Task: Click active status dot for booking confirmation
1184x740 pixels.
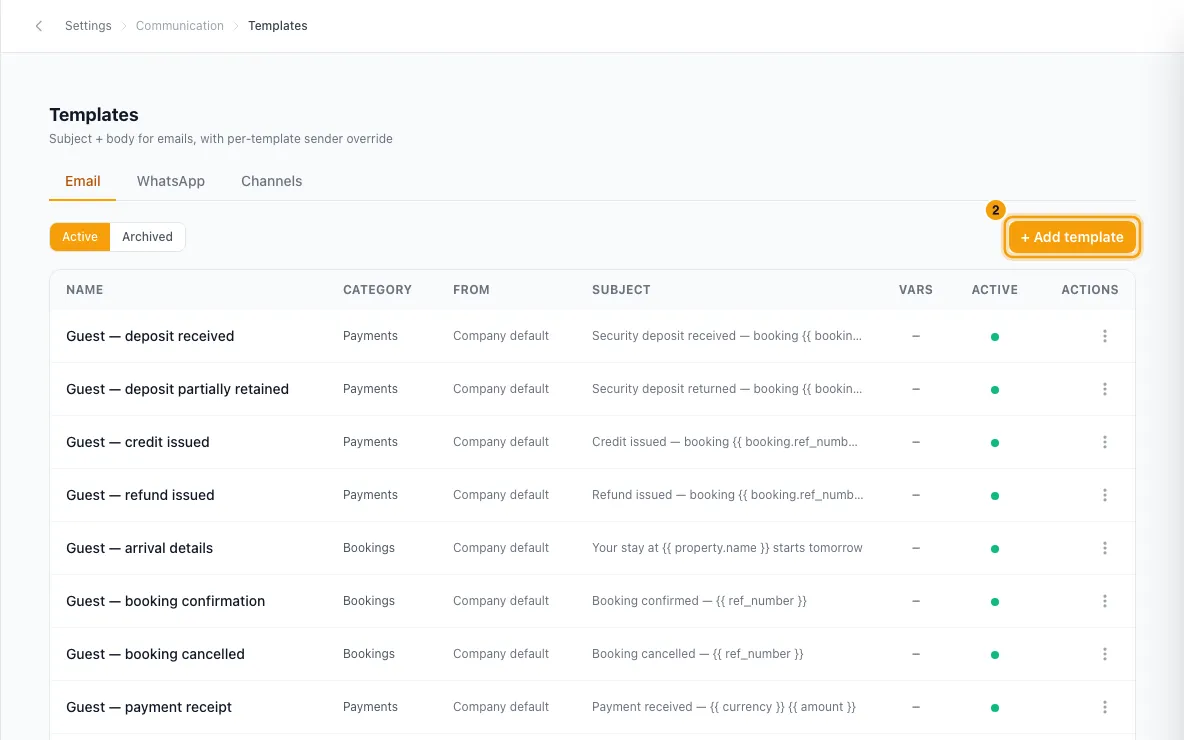Action: (994, 602)
